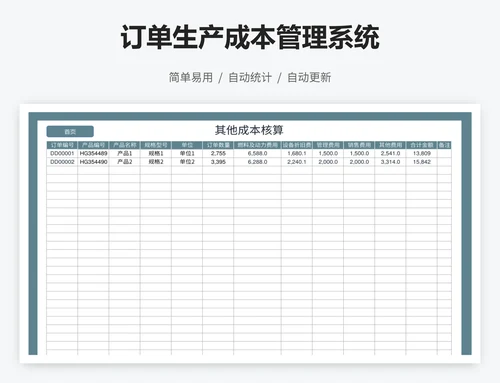Image resolution: width=500 pixels, height=383 pixels.
Task: Select the 订单编号 column header
Action: pyautogui.click(x=62, y=145)
